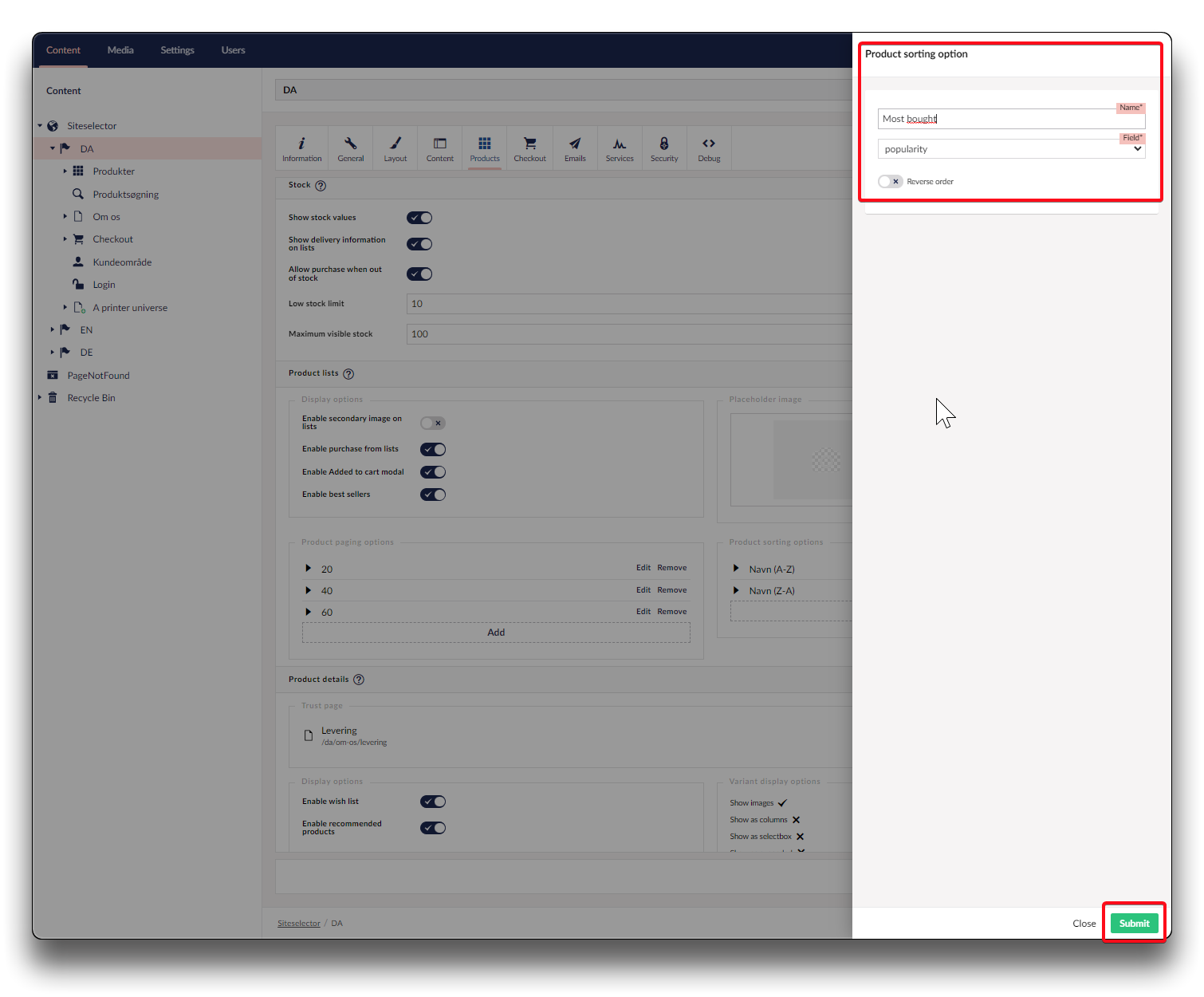This screenshot has height=997, width=1204.
Task: Toggle Enable best sellers switch
Action: pos(433,495)
